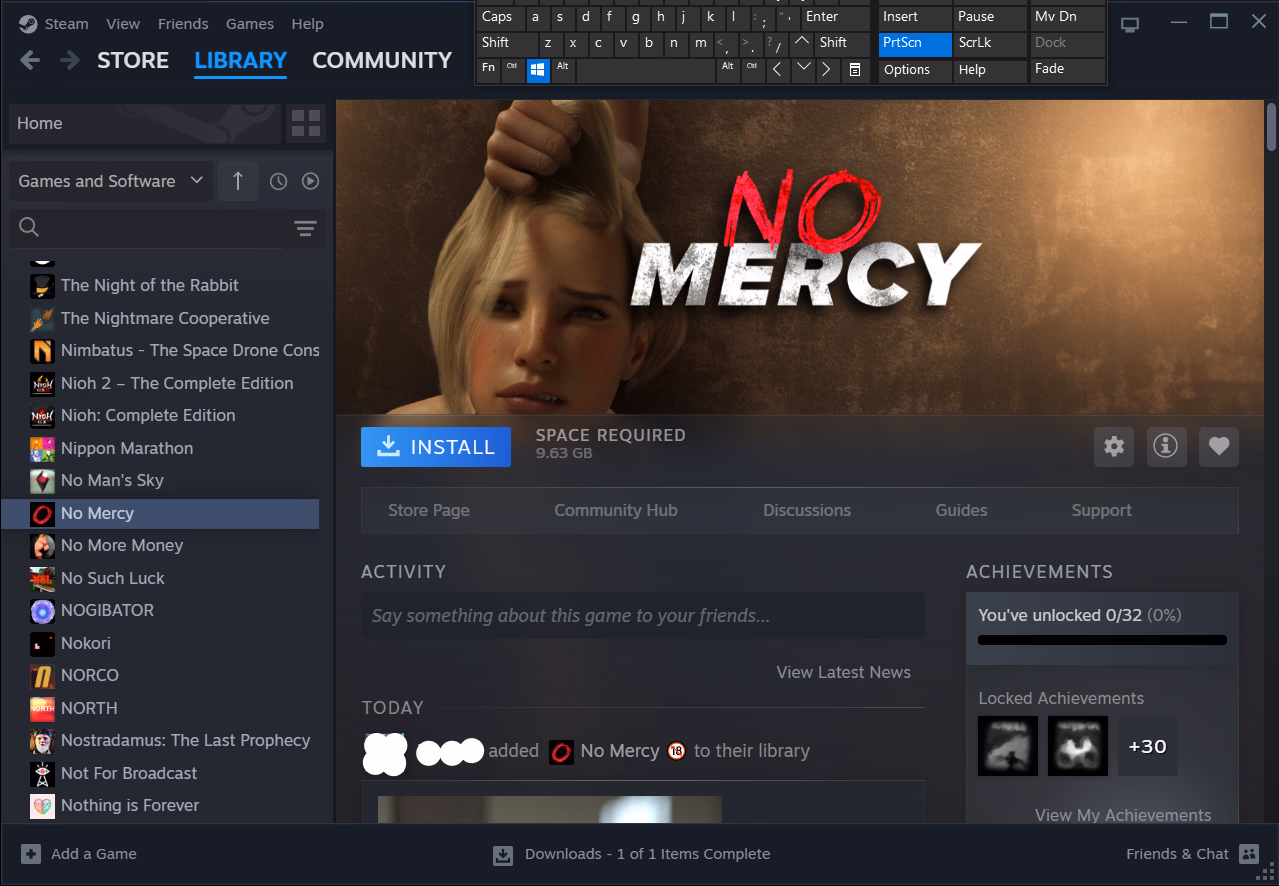The height and width of the screenshot is (886, 1279).
Task: Expand Games and Software dropdown
Action: (110, 181)
